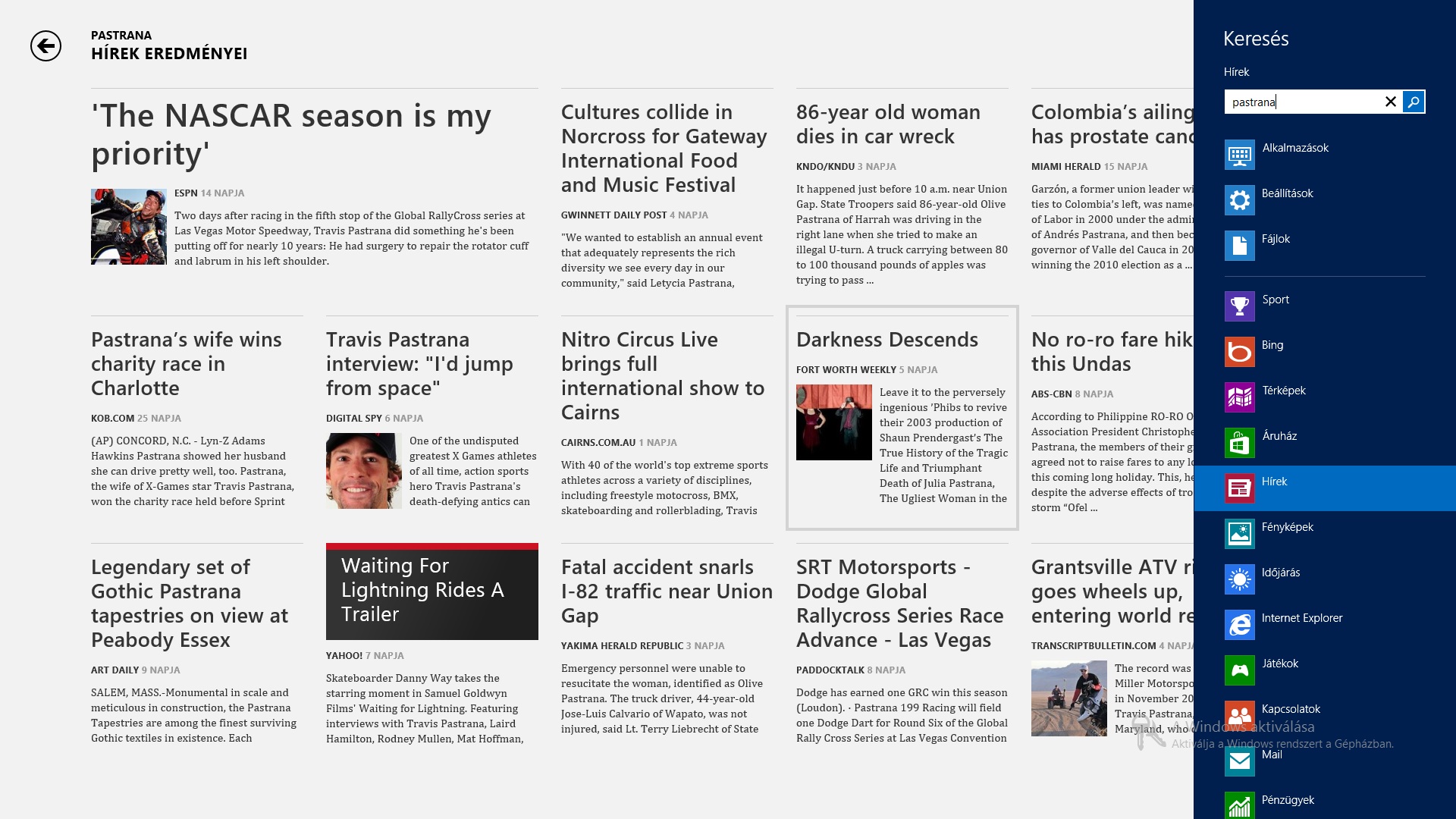The image size is (1456, 819).
Task: Go back using the circular arrow button
Action: (x=45, y=46)
